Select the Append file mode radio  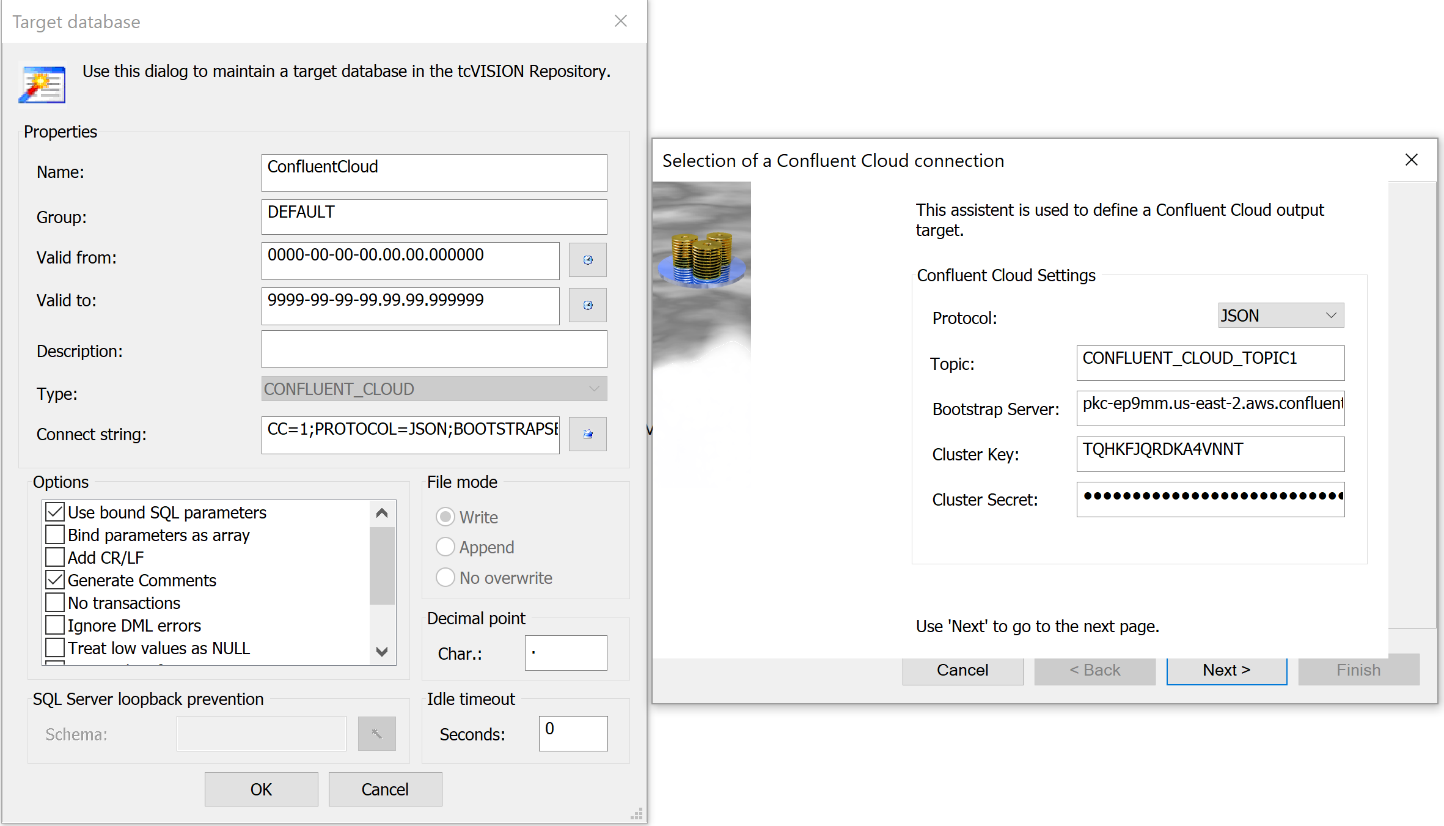[445, 547]
